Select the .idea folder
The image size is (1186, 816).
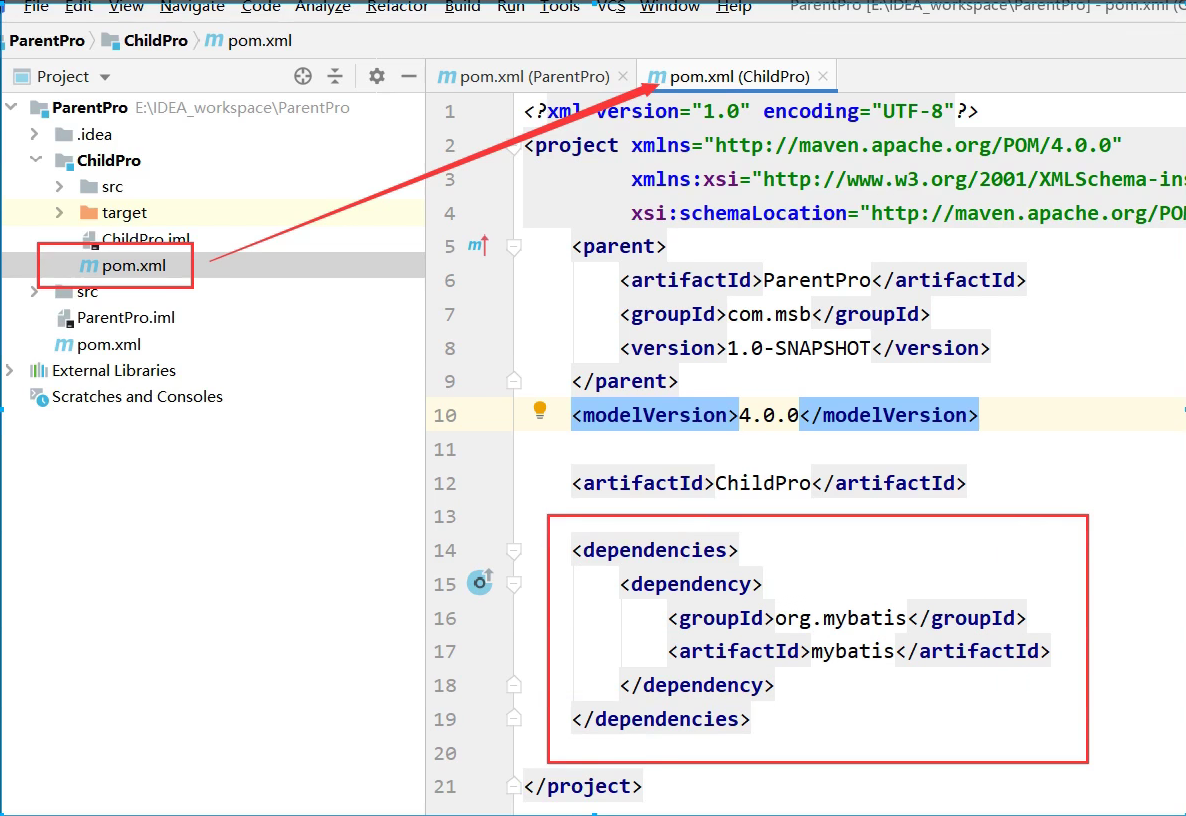[94, 135]
